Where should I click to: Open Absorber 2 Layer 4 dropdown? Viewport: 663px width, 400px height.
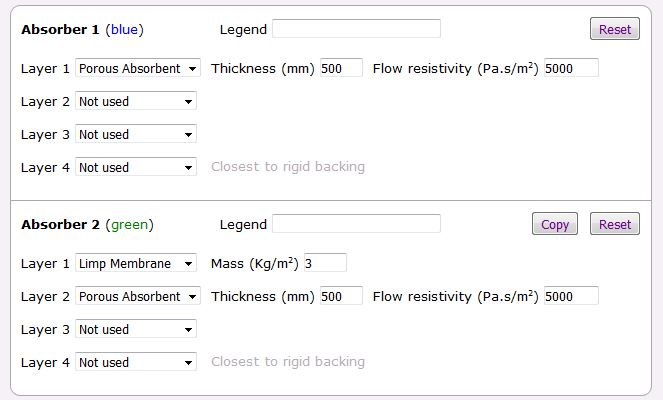[136, 362]
